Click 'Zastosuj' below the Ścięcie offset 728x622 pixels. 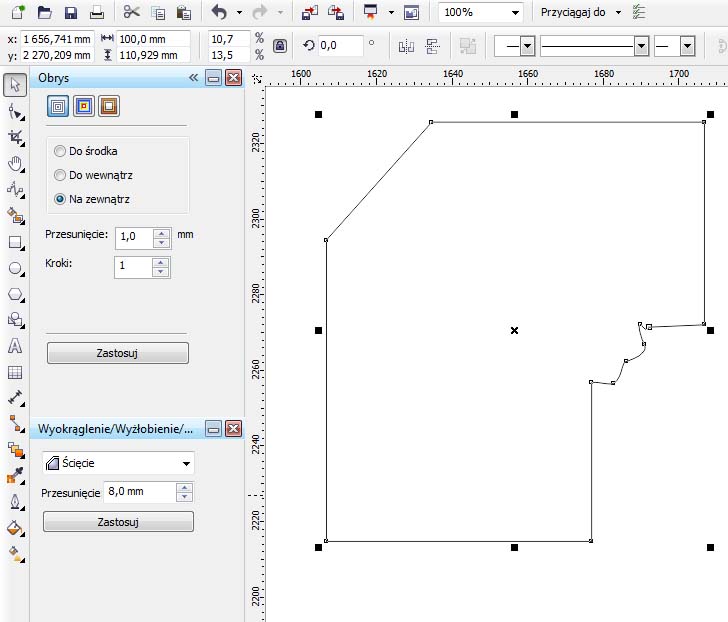(x=117, y=522)
